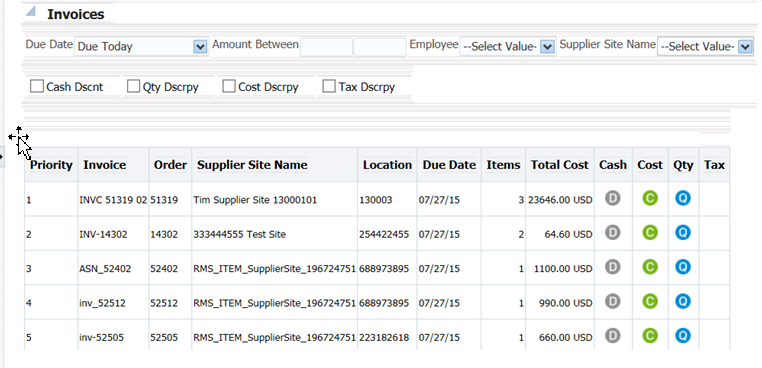Click the Cost discrepancy icon for inv_52512

pos(650,301)
